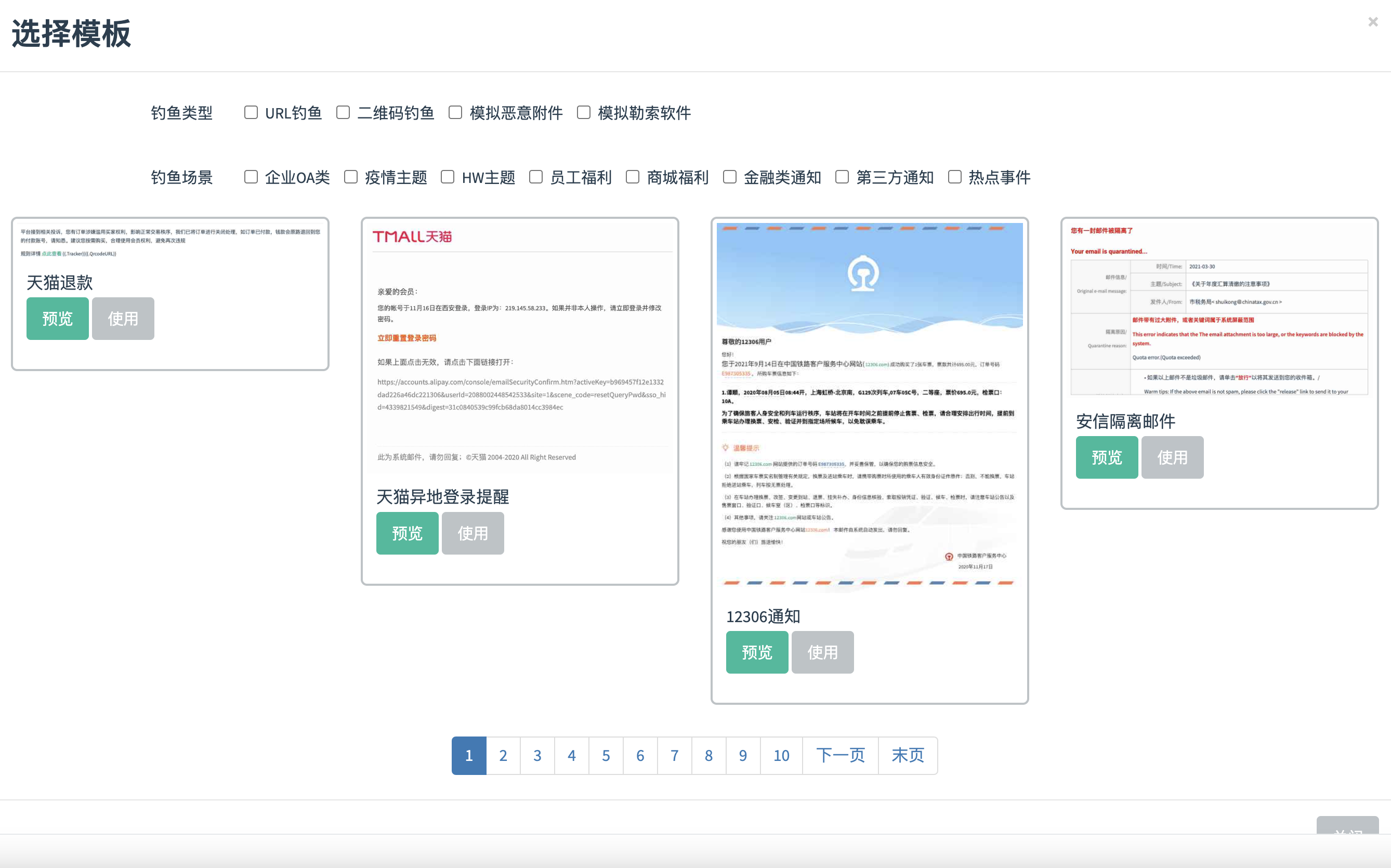Tick the 企业OA类 scene checkbox
This screenshot has width=1391, height=868.
[251, 177]
